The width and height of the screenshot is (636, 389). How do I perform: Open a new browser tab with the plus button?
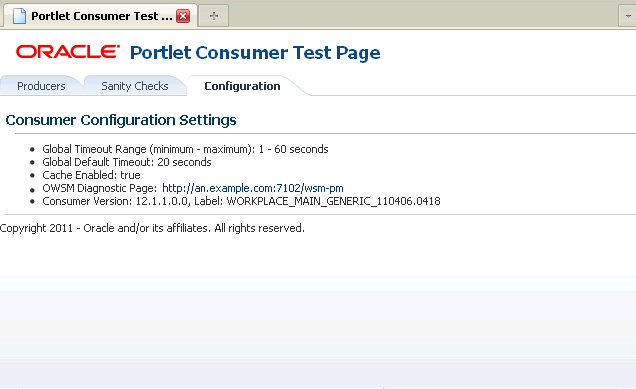click(x=214, y=16)
